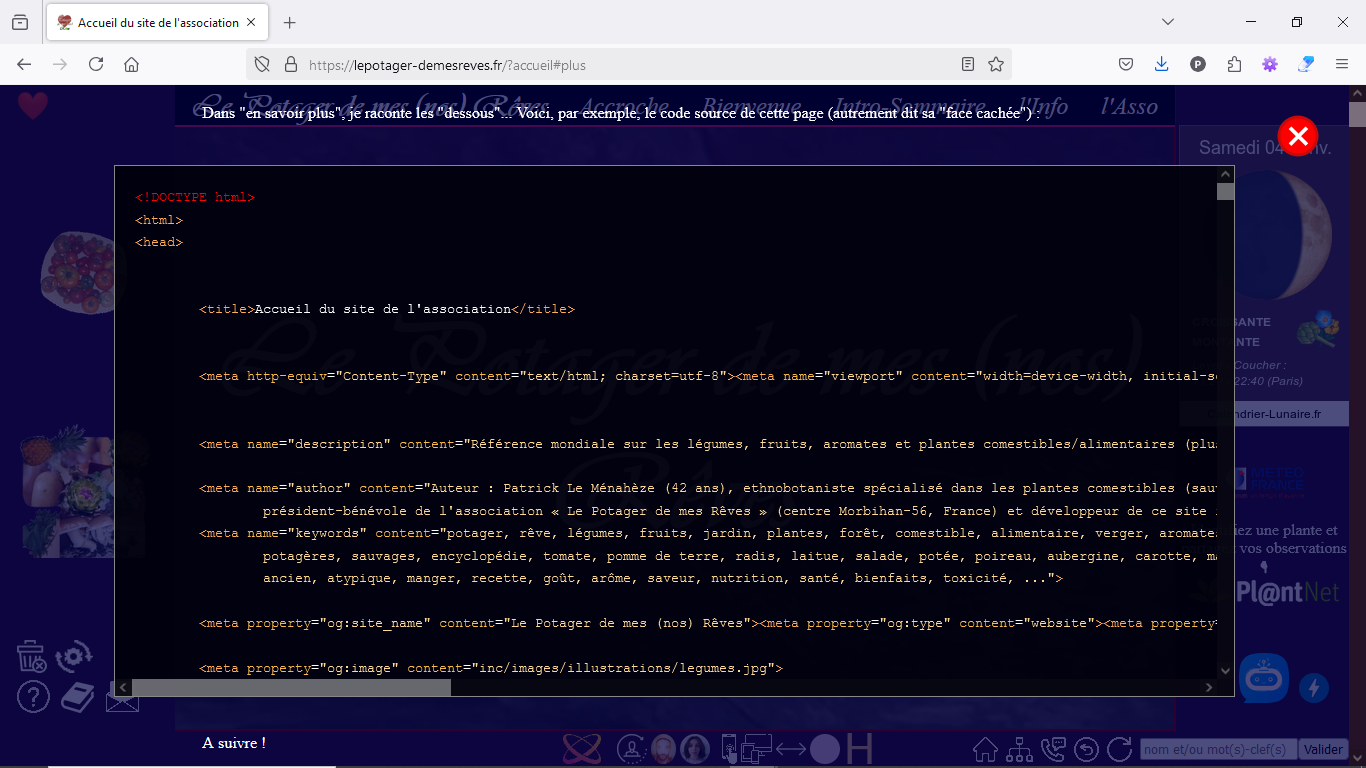Click the gear with rotating arrows icon
This screenshot has height=768, width=1366.
(x=74, y=657)
